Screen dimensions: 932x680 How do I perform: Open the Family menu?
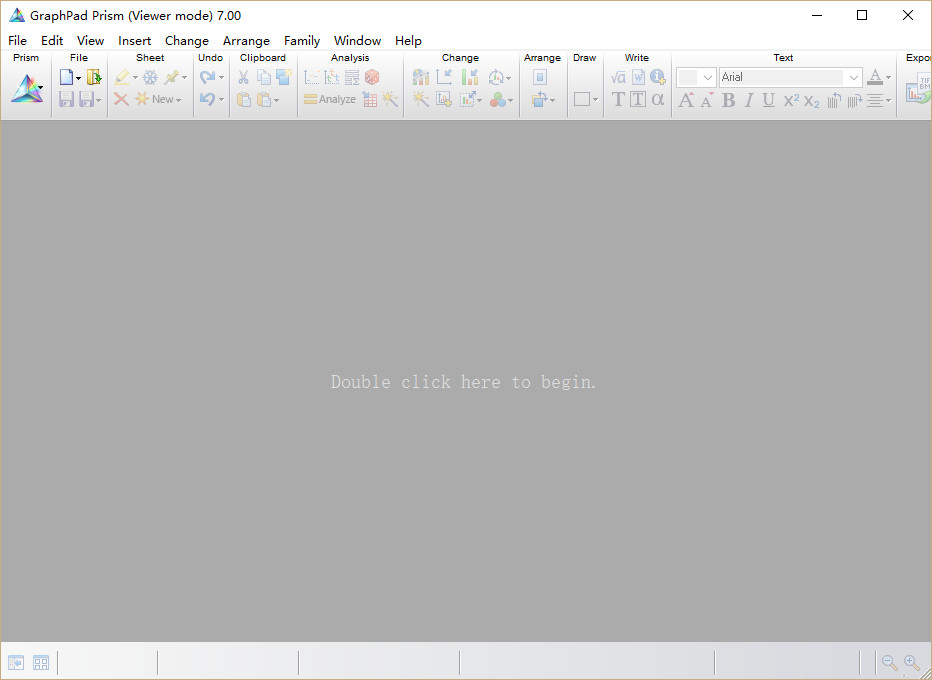(301, 41)
